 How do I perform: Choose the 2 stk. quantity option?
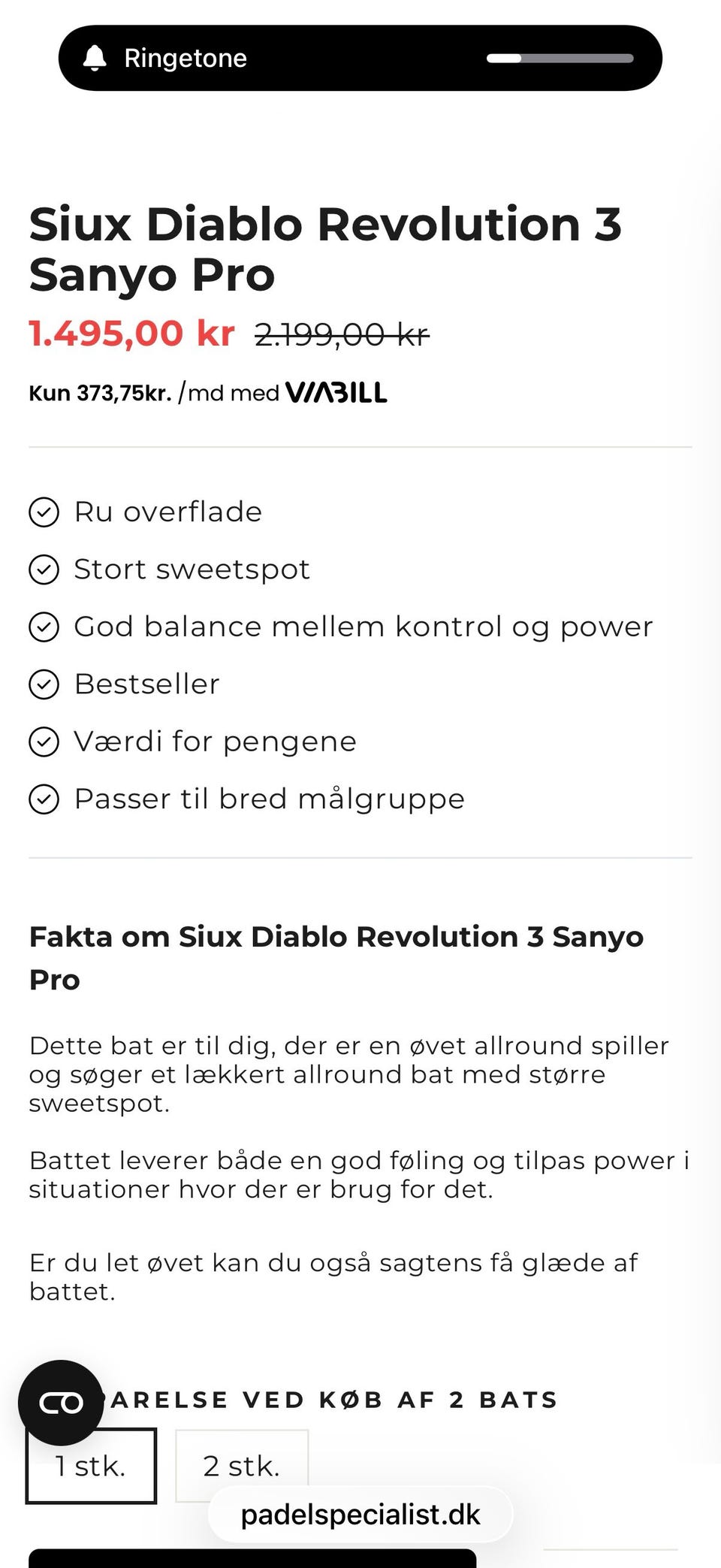242,1465
